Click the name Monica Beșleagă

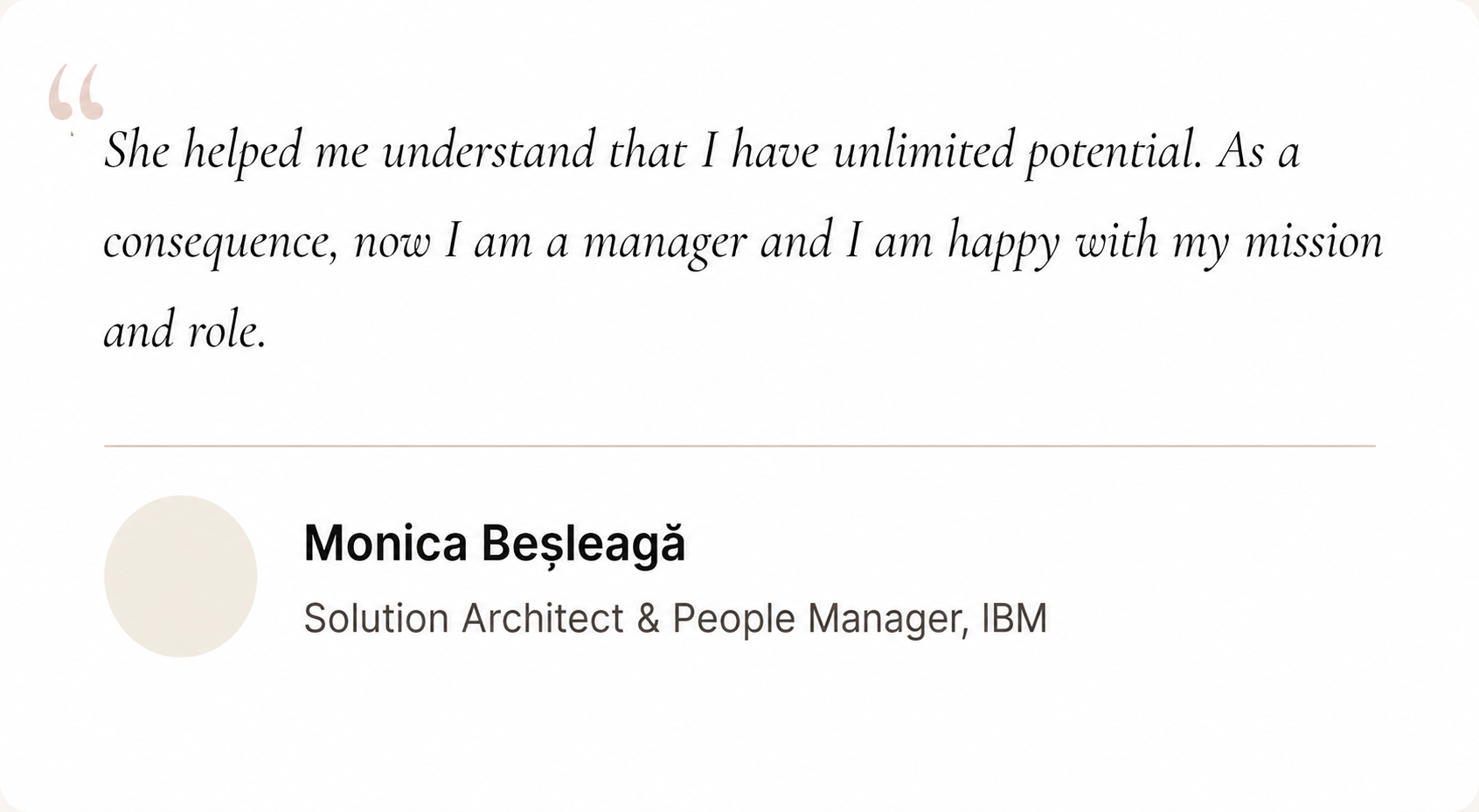(x=495, y=543)
